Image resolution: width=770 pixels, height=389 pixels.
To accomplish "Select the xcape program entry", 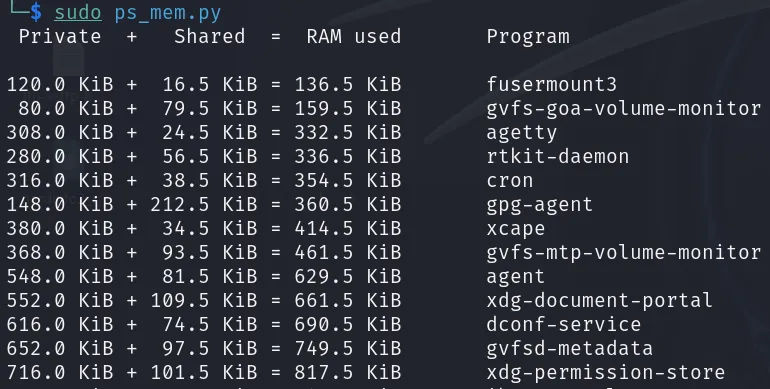I will (516, 229).
